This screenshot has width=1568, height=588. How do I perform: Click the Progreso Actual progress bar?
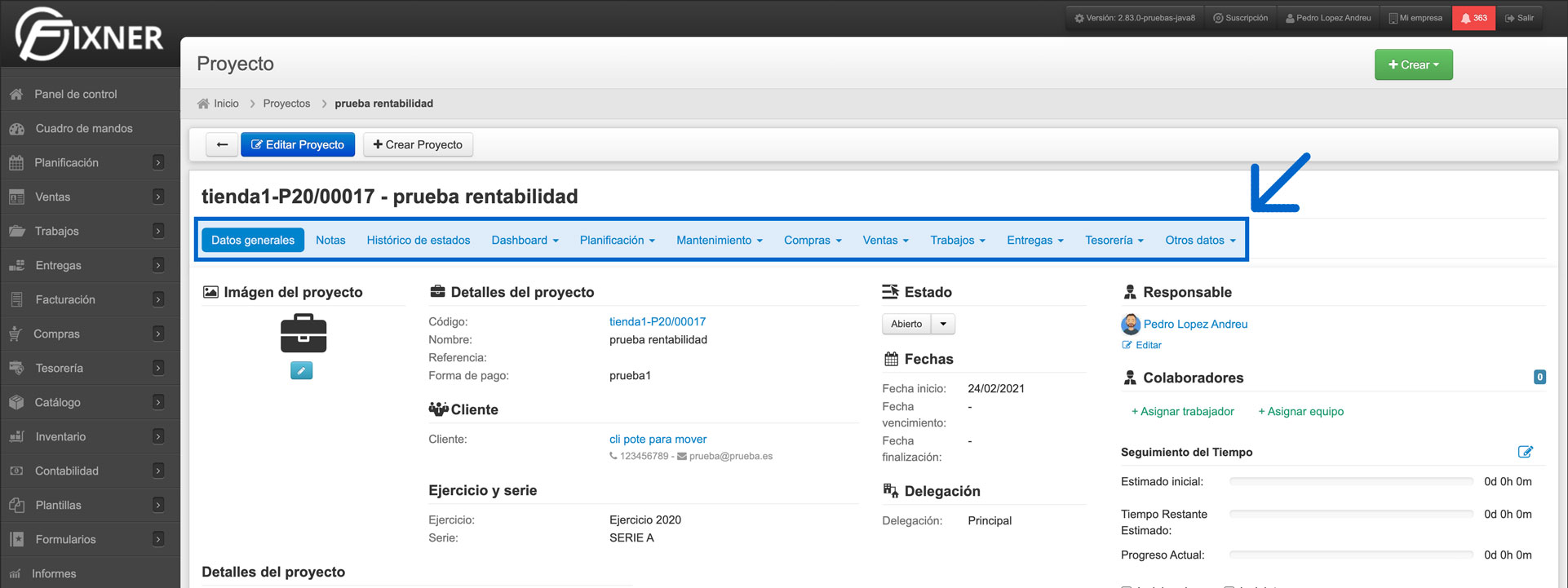(x=1351, y=555)
